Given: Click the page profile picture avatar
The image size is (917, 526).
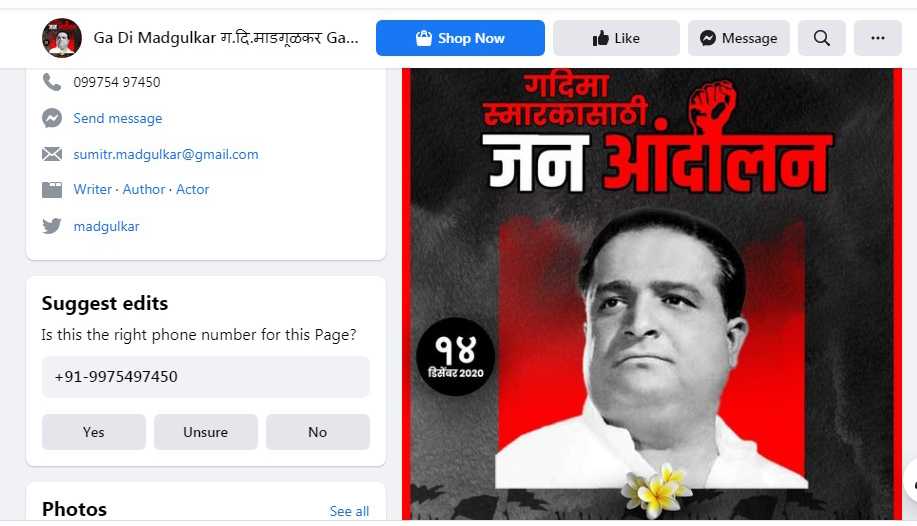Looking at the screenshot, I should [x=61, y=38].
